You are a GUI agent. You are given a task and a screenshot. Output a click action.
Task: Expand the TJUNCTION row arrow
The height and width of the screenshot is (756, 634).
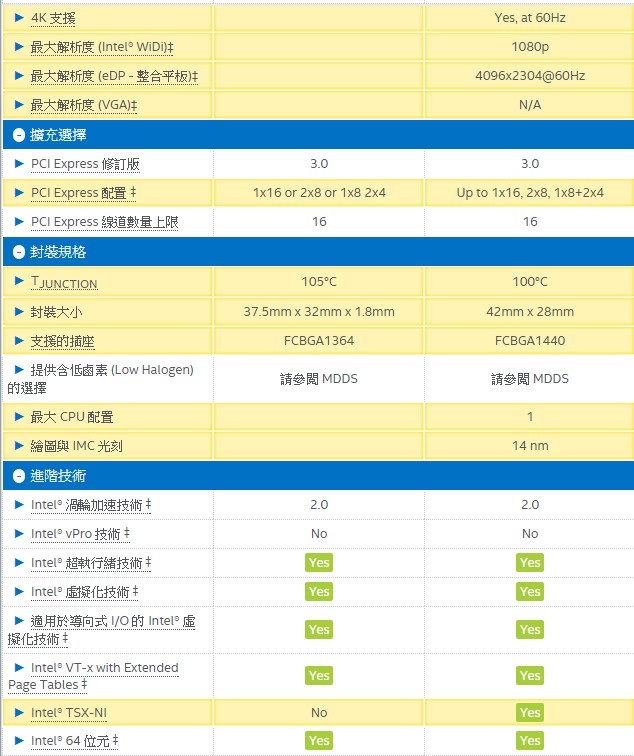[x=19, y=281]
